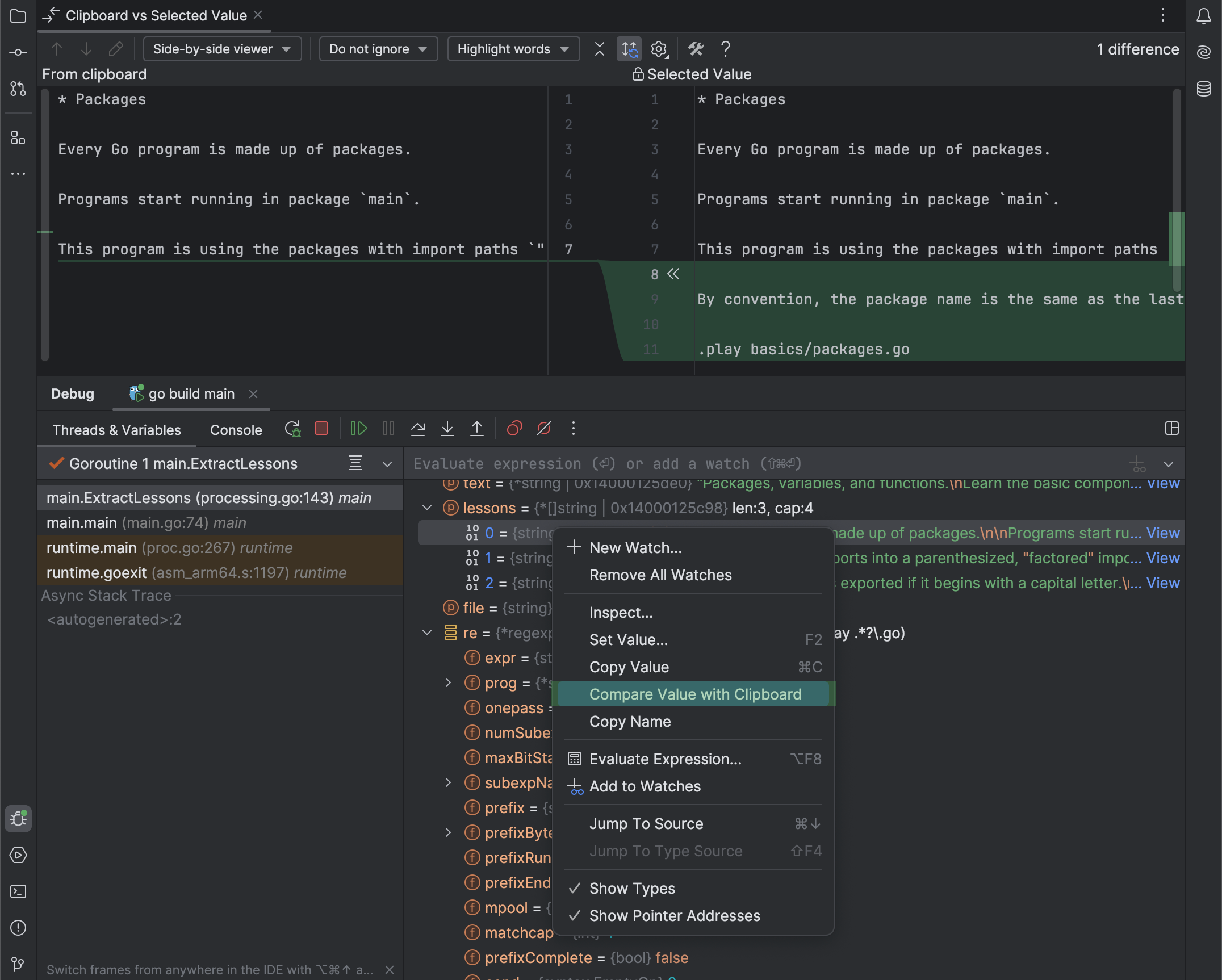
Task: Open Side-by-side viewer dropdown
Action: point(222,49)
